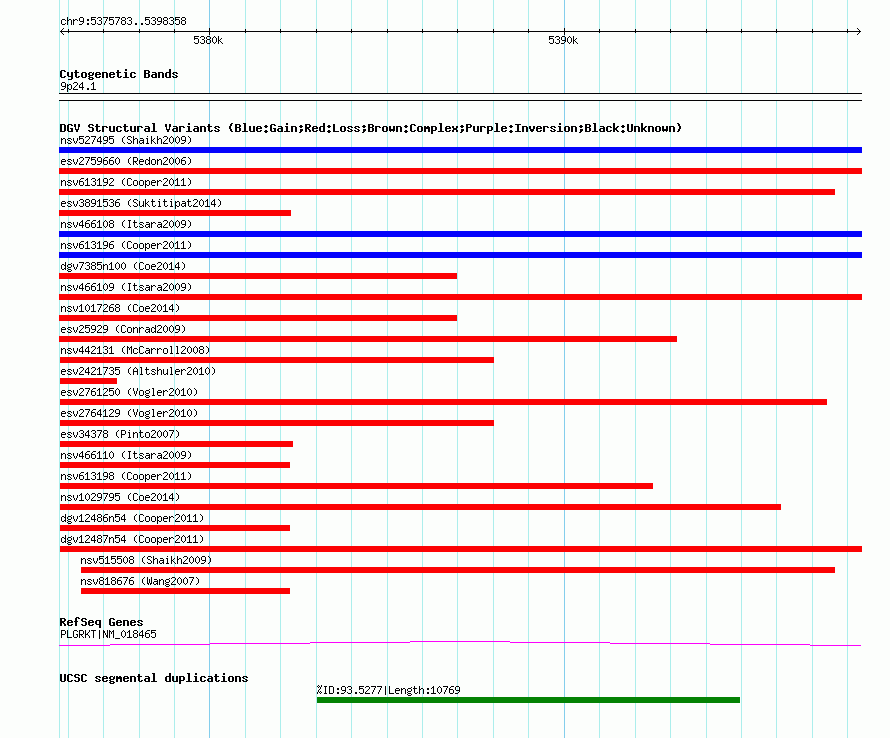Click the nsv515508 Shaikh2009 red bar

[457, 570]
